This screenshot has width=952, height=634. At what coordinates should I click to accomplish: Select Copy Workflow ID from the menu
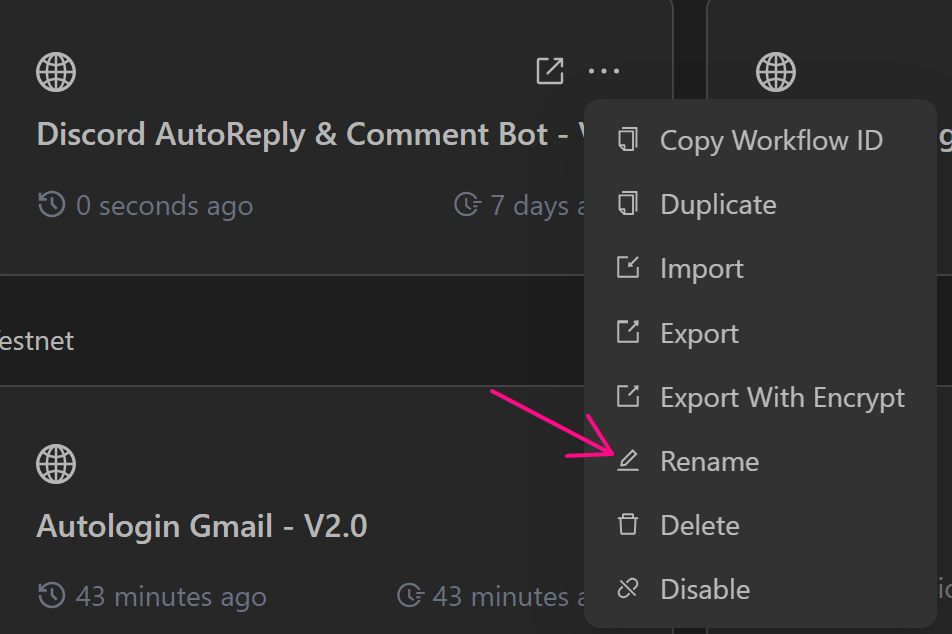click(771, 140)
